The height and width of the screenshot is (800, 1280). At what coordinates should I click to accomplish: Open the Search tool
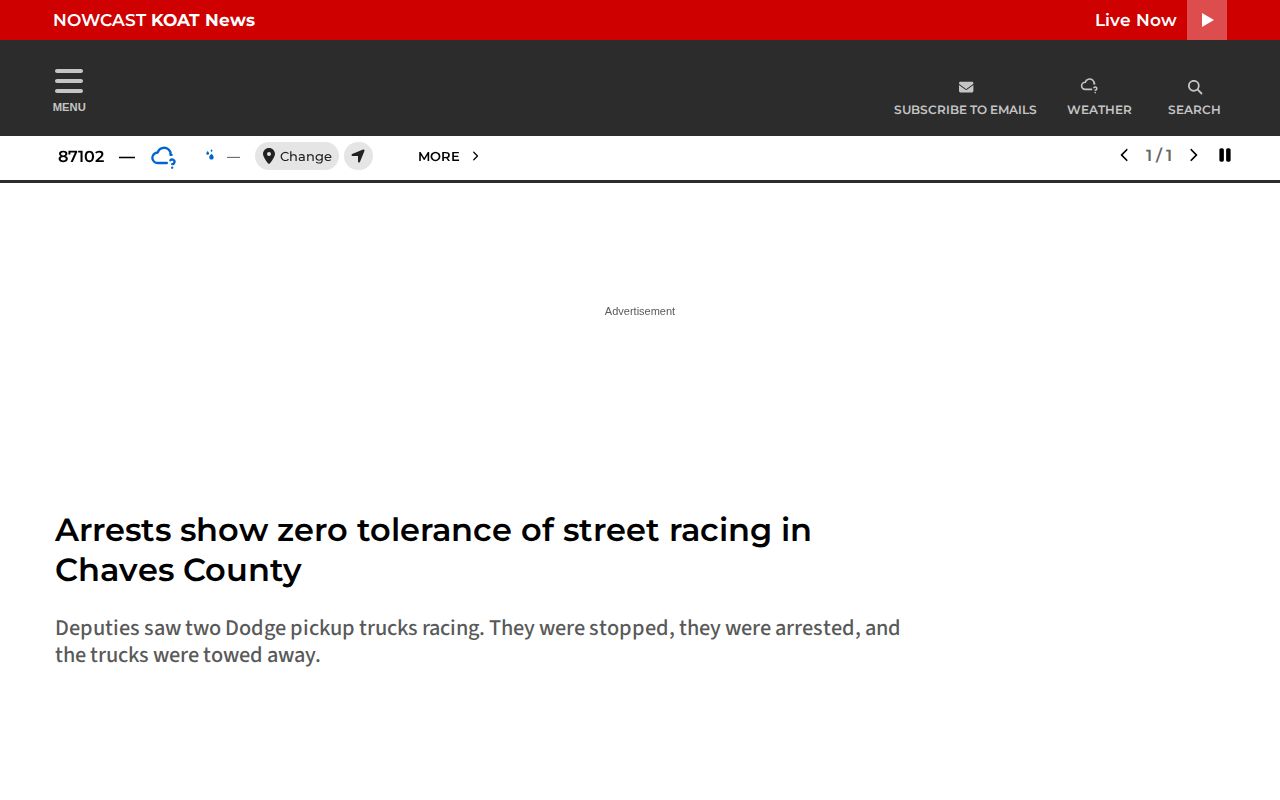tap(1194, 98)
